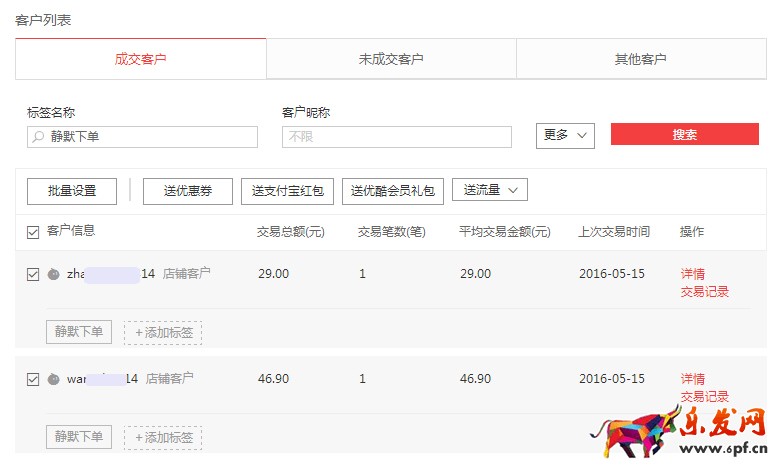This screenshot has width=778, height=469.
Task: Uncheck the checkbox for customer wan…14
Action: point(33,380)
